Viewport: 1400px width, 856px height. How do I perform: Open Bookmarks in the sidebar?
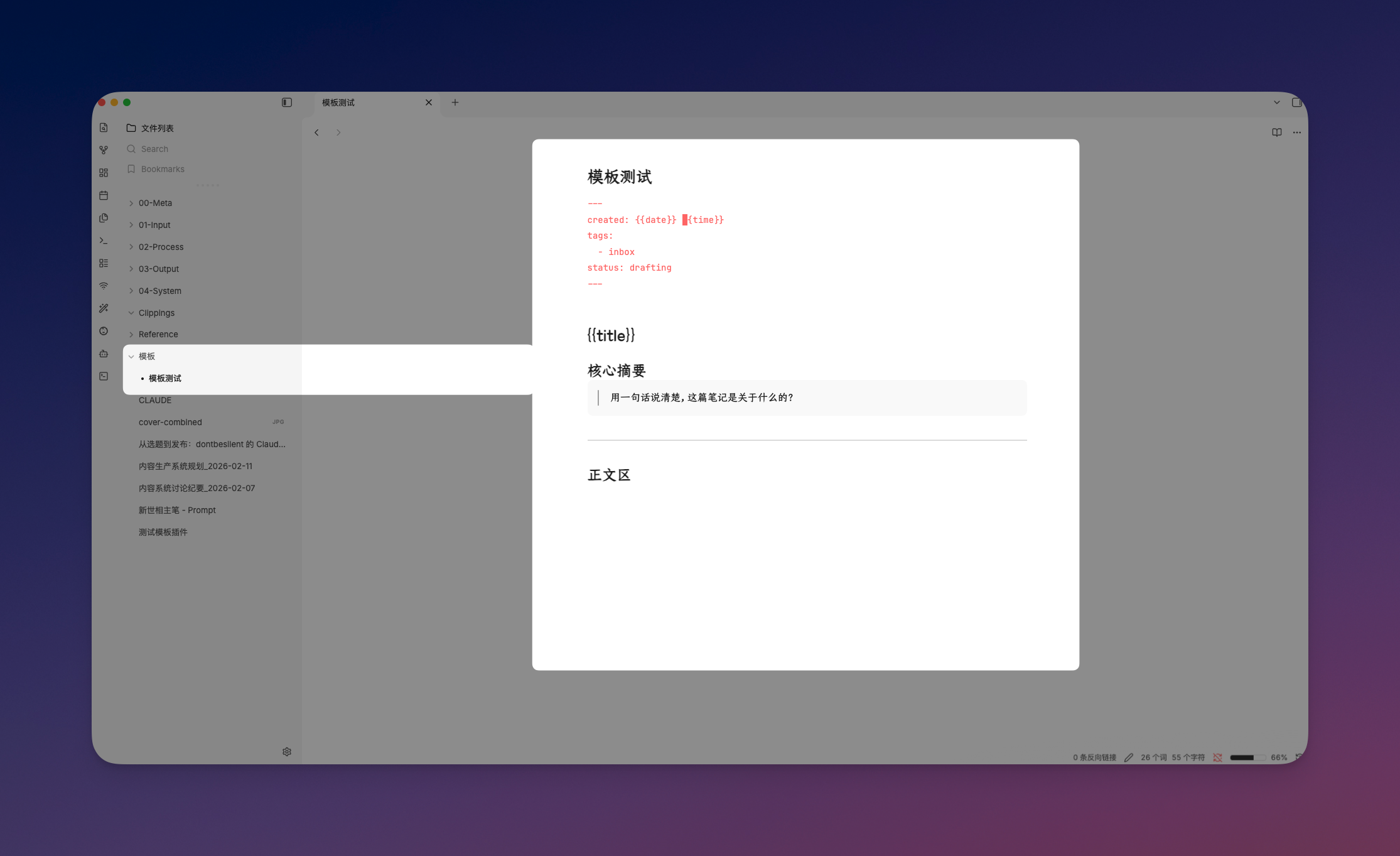click(162, 169)
